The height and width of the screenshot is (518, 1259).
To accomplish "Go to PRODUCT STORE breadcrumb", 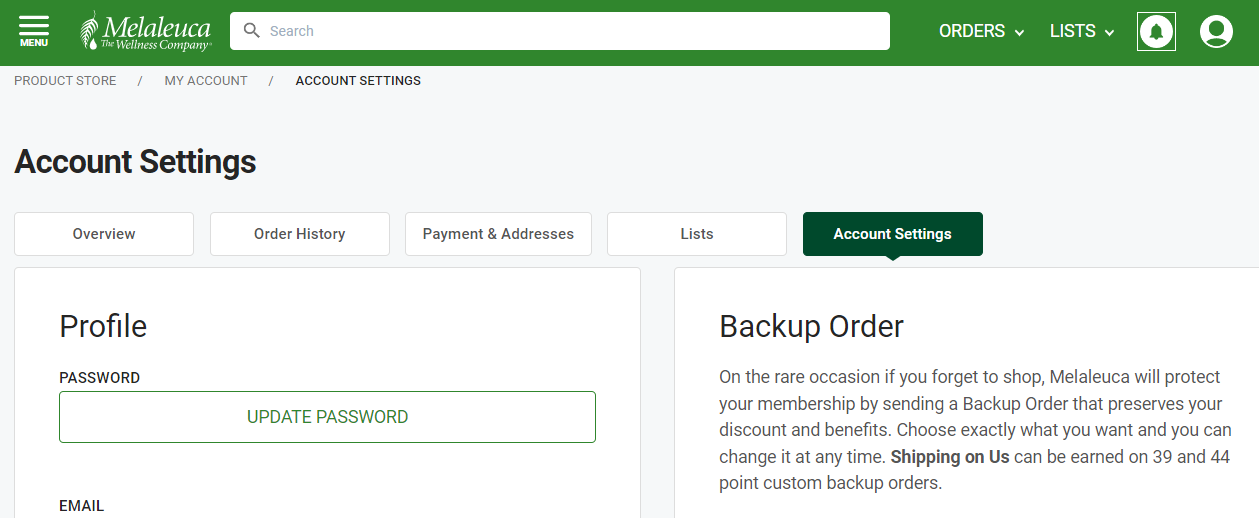I will pos(65,81).
